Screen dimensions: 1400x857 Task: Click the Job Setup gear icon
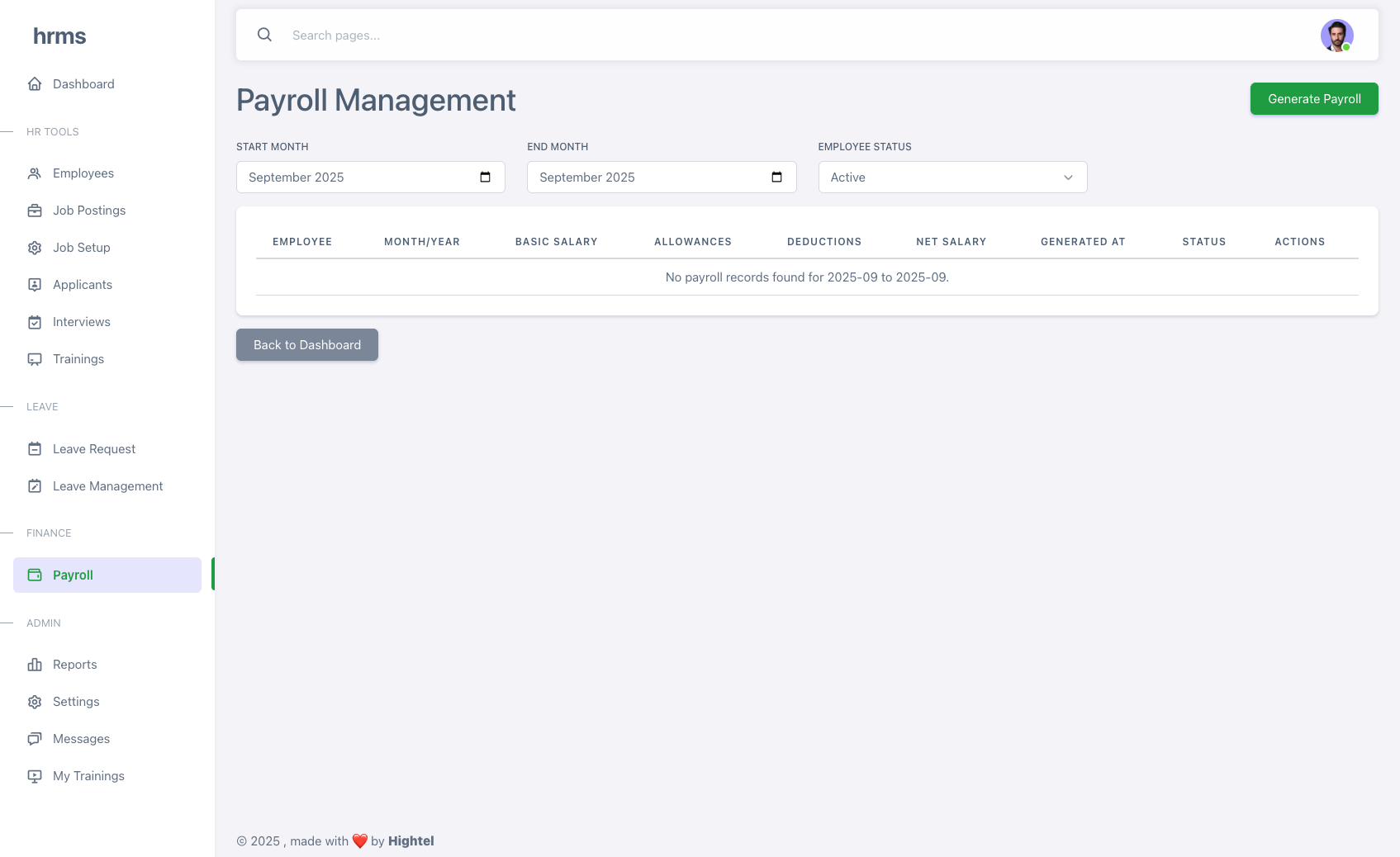(x=35, y=248)
